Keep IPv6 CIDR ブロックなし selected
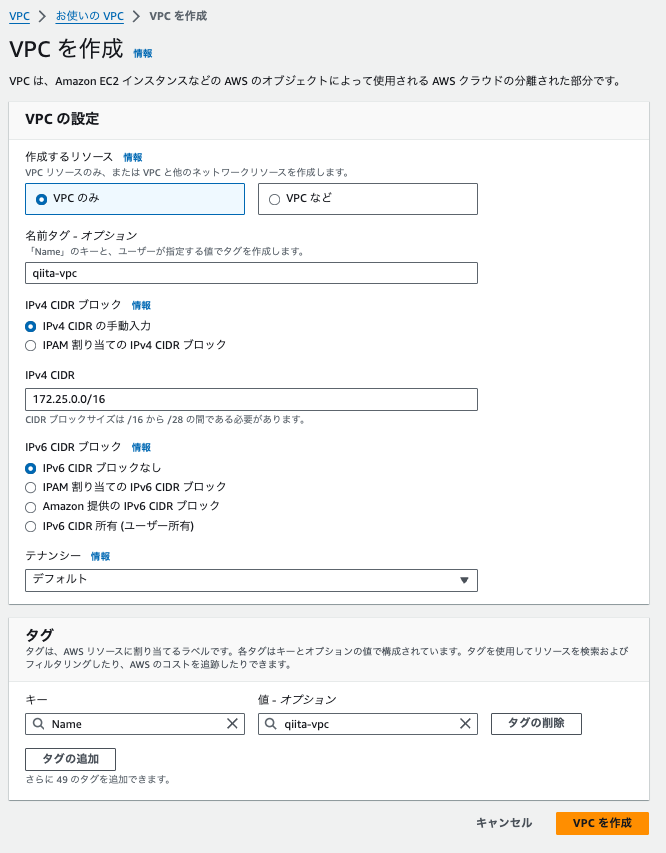This screenshot has height=853, width=666. click(x=31, y=467)
